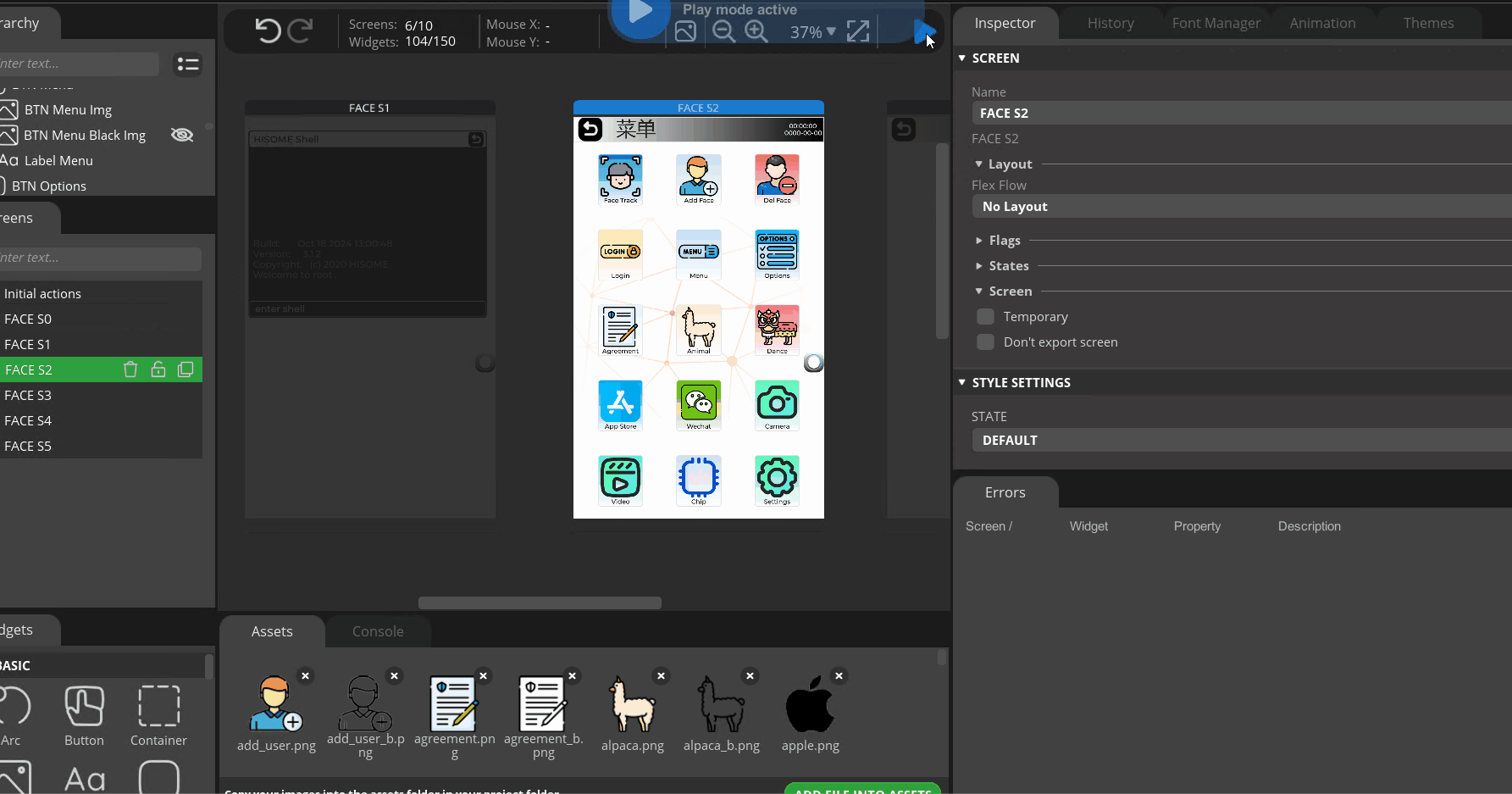Click the fullscreen expand icon in the toolbar
This screenshot has height=794, width=1512.
click(x=858, y=31)
